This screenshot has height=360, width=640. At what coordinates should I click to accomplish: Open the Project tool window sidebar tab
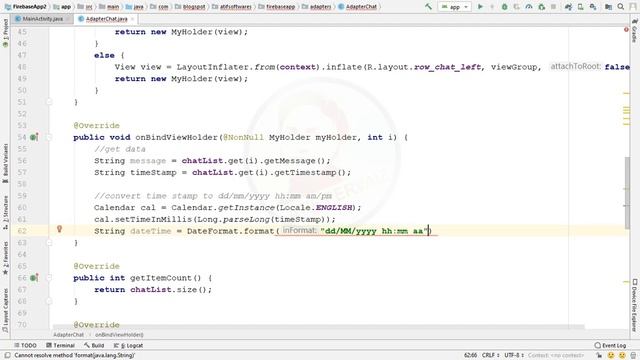[5, 33]
